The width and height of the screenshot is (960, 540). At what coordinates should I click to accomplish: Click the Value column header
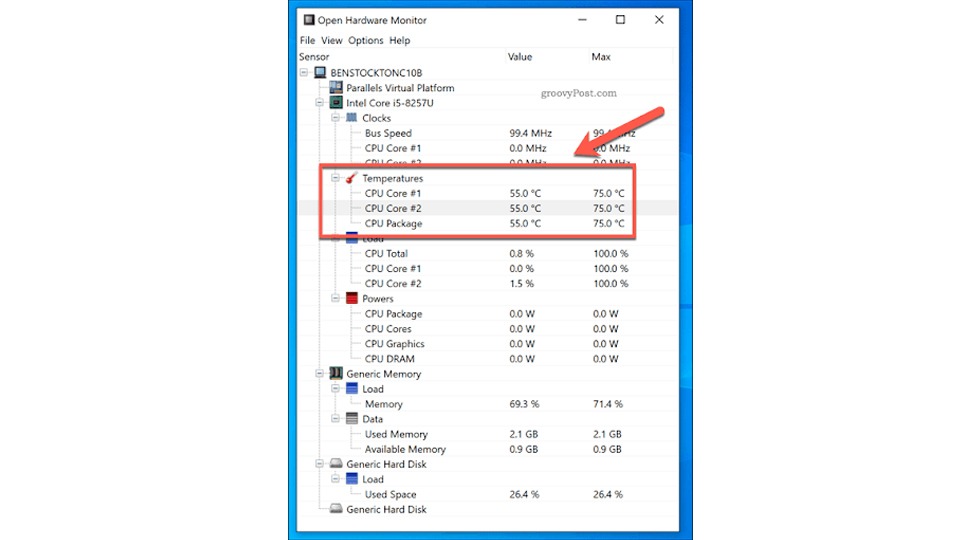(520, 57)
